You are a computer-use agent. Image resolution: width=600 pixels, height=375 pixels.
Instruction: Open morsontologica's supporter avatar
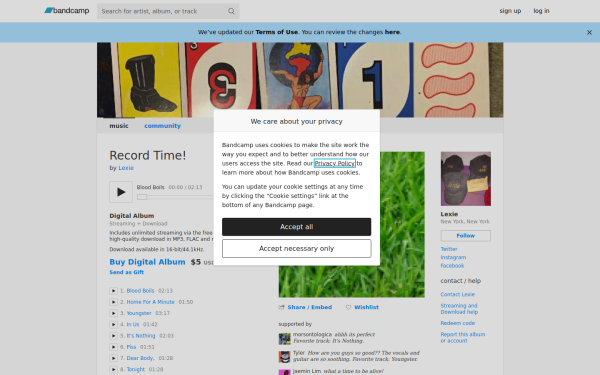coord(284,339)
